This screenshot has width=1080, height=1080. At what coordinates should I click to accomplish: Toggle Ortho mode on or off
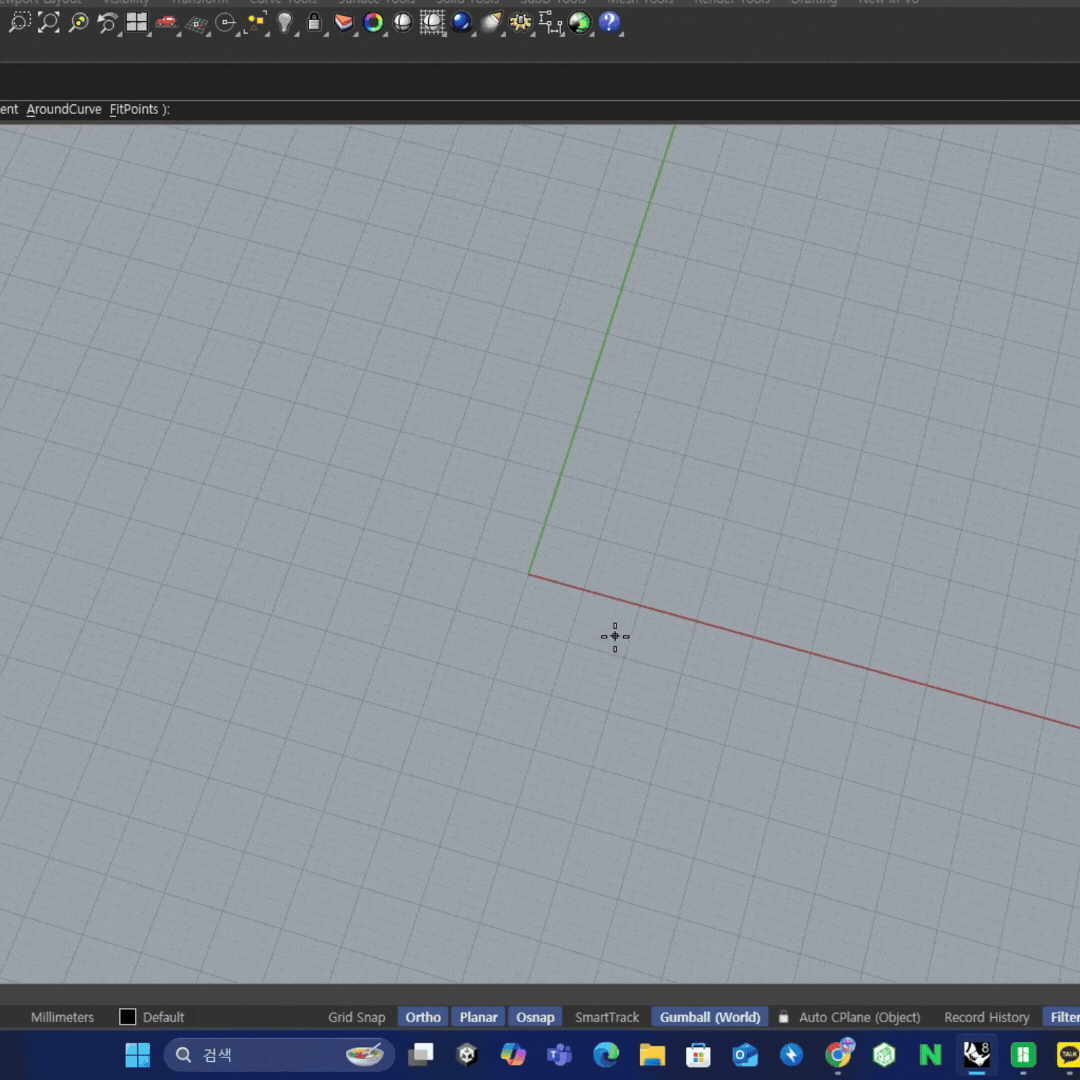(x=422, y=1017)
